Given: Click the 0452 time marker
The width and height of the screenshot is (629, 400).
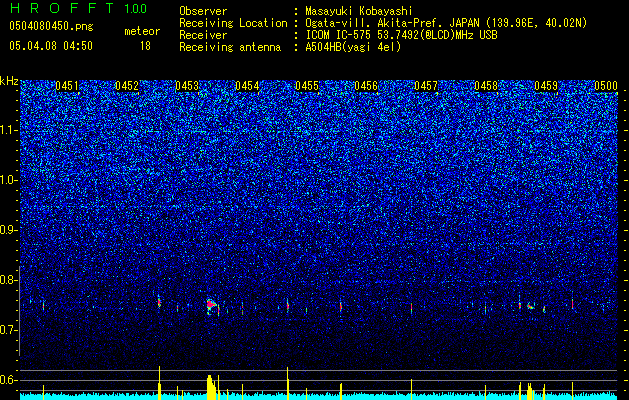Looking at the screenshot, I should [127, 86].
